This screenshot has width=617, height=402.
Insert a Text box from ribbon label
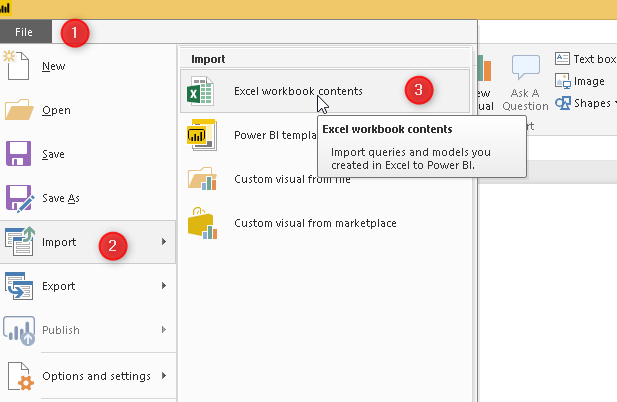pyautogui.click(x=595, y=59)
